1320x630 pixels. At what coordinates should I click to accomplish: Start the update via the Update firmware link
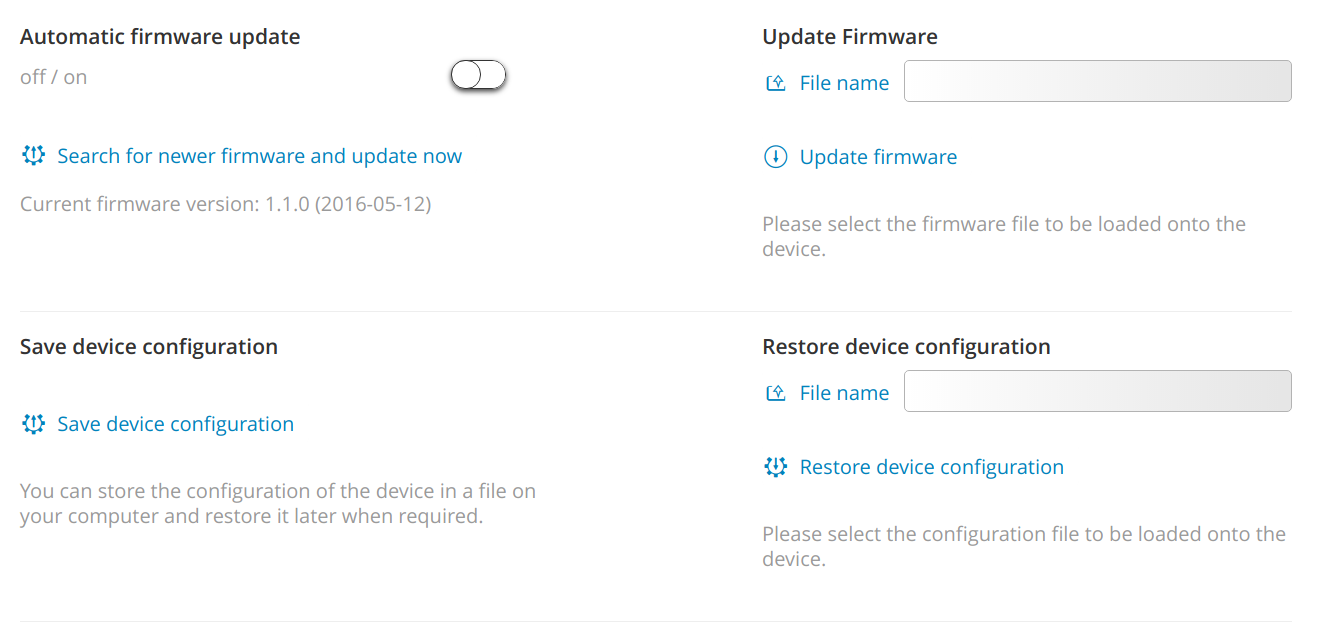point(878,157)
